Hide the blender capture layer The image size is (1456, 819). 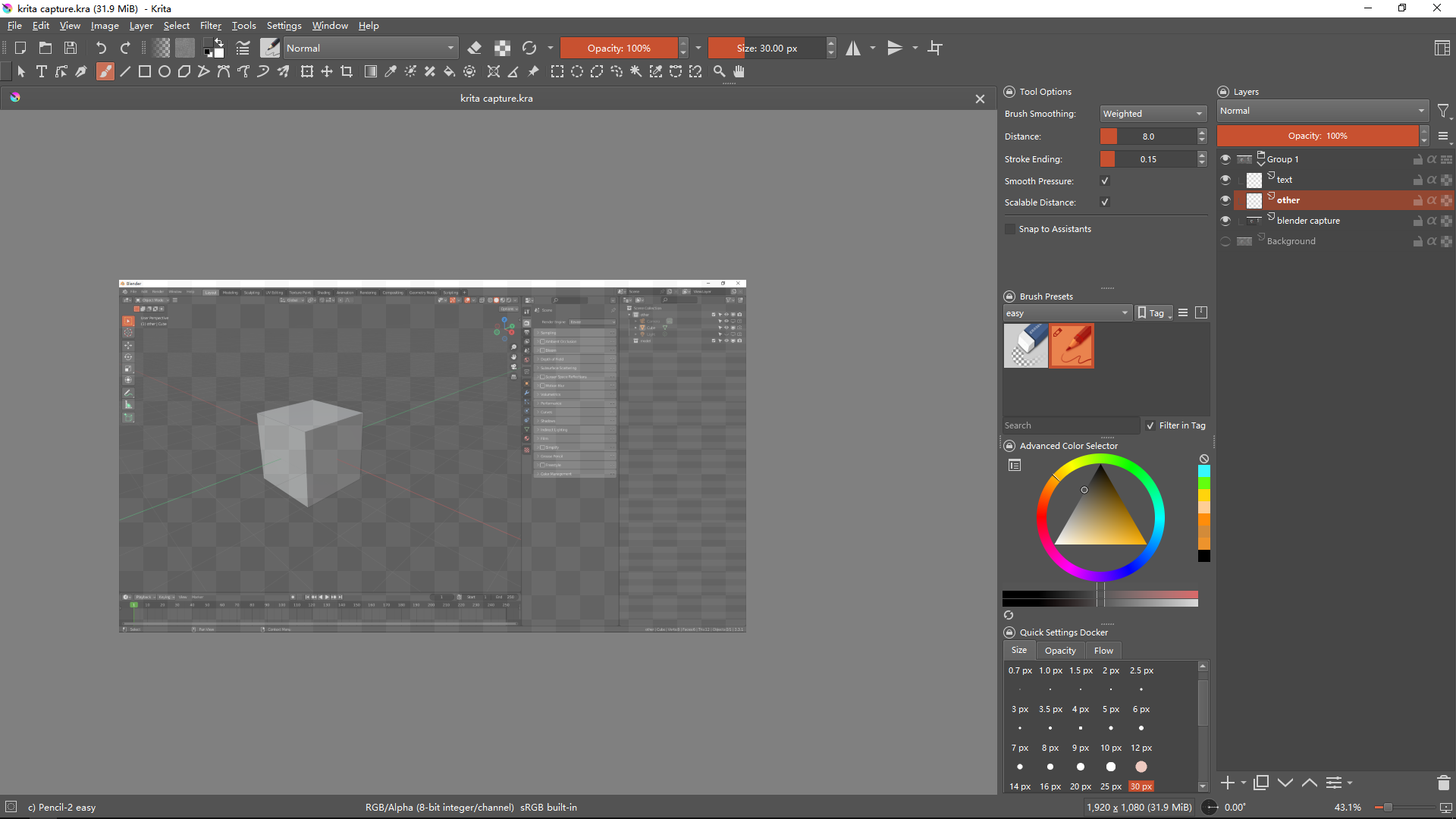coord(1225,221)
